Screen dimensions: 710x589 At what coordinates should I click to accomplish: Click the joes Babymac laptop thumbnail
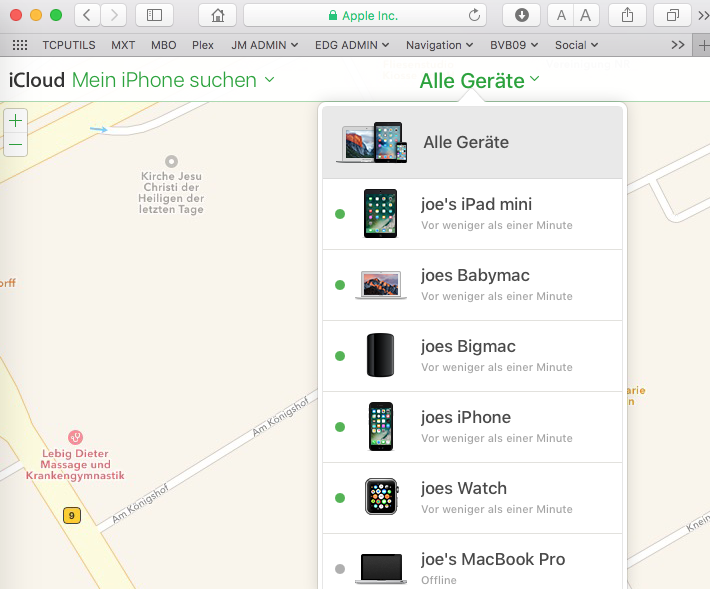coord(381,285)
